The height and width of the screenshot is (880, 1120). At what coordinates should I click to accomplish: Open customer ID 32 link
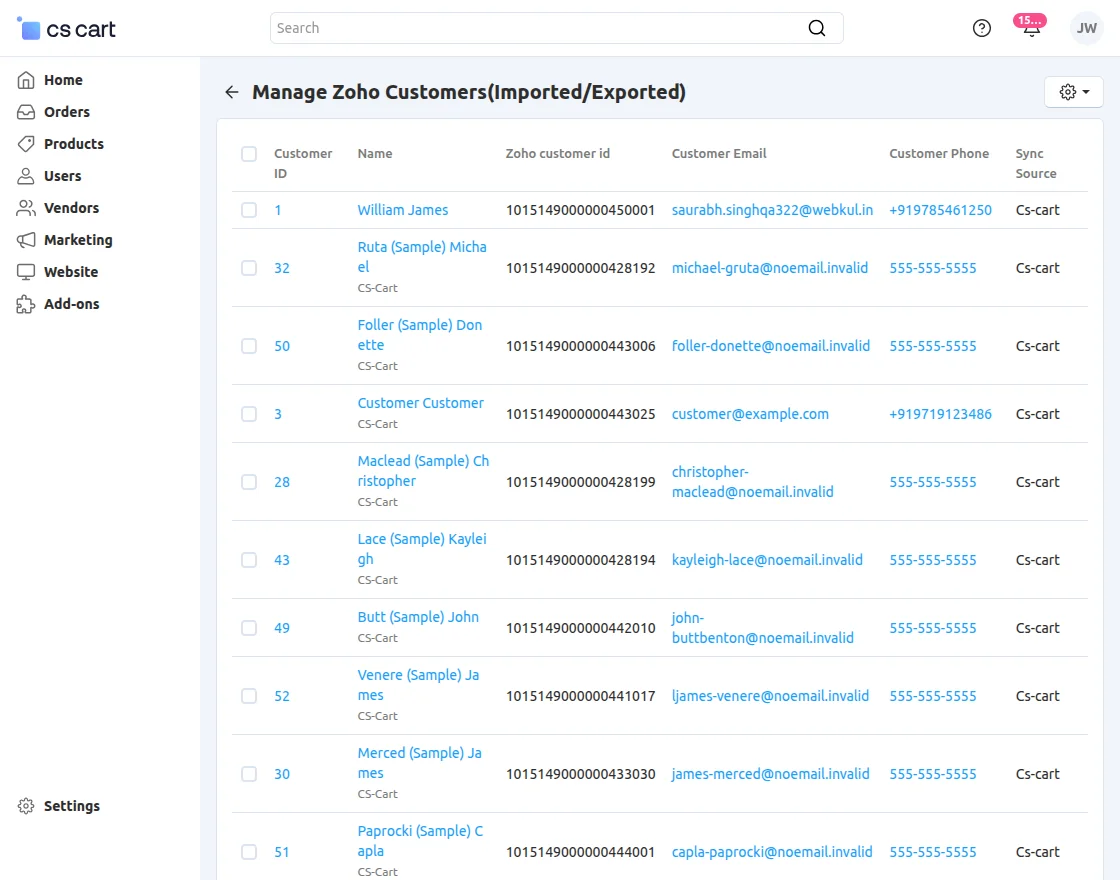click(282, 268)
